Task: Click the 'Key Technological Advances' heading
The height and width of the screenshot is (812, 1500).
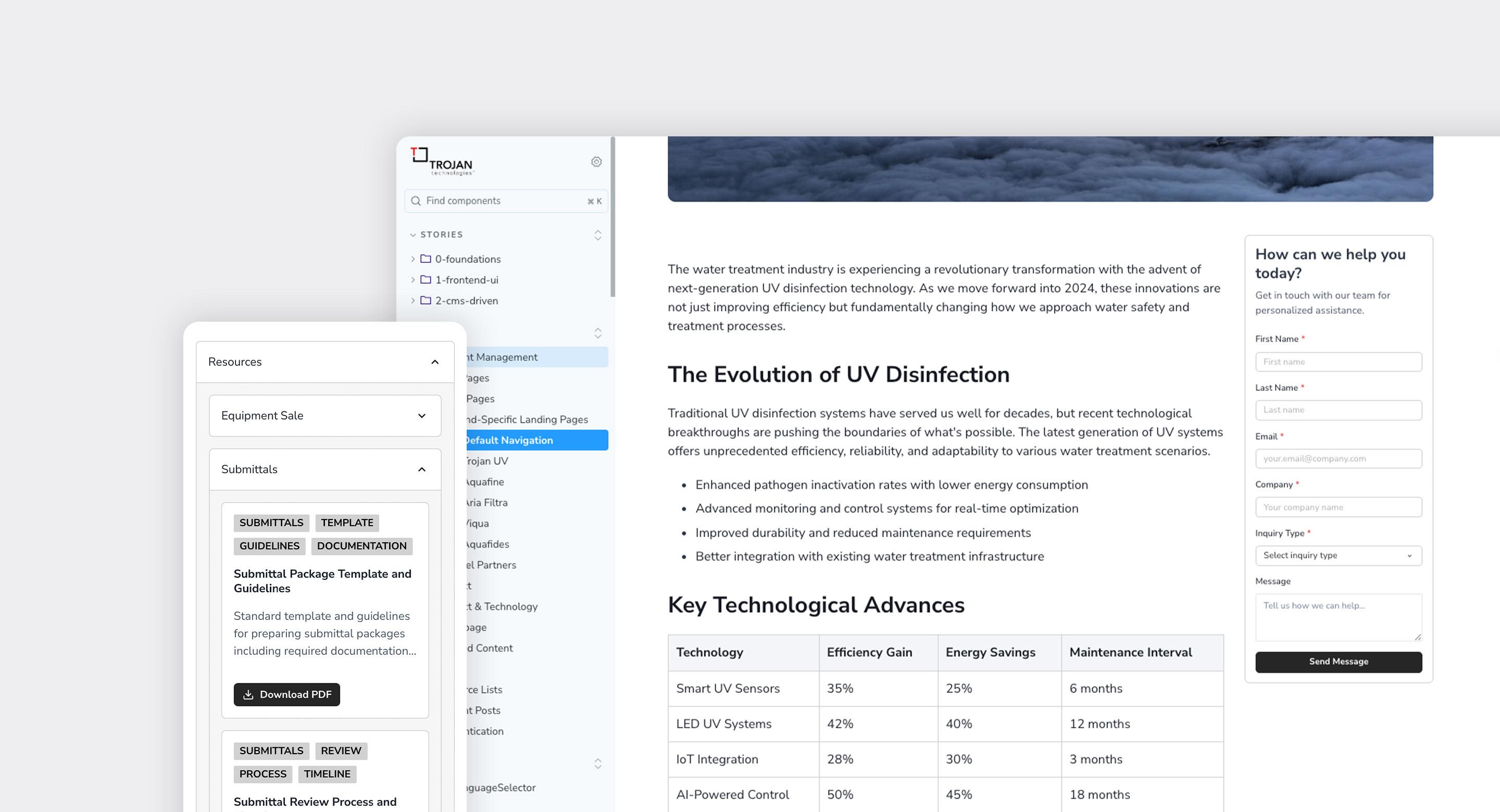Action: (x=816, y=605)
